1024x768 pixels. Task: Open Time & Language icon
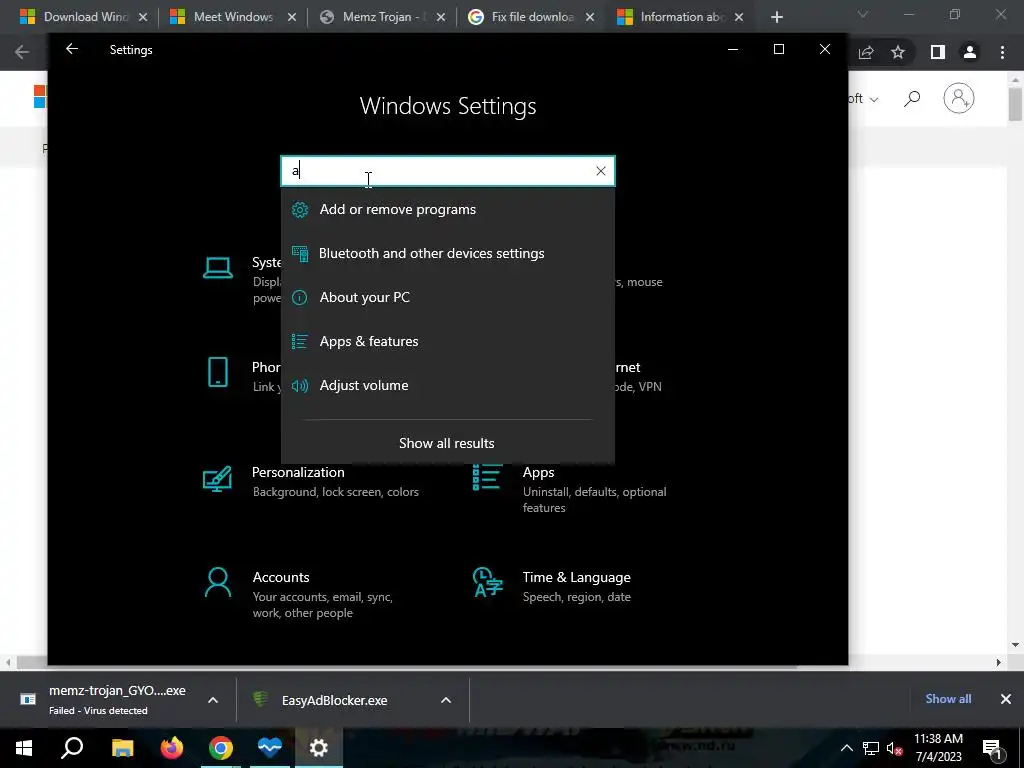487,582
